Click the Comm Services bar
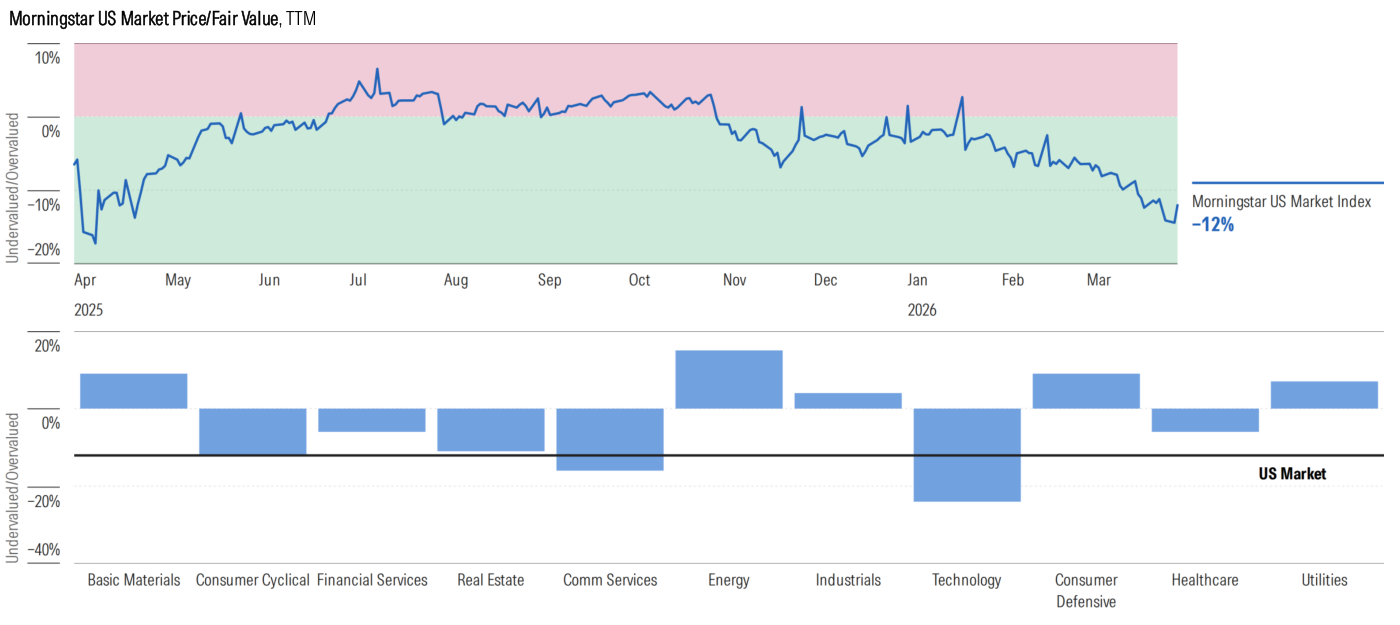1400x625 pixels. pyautogui.click(x=610, y=439)
